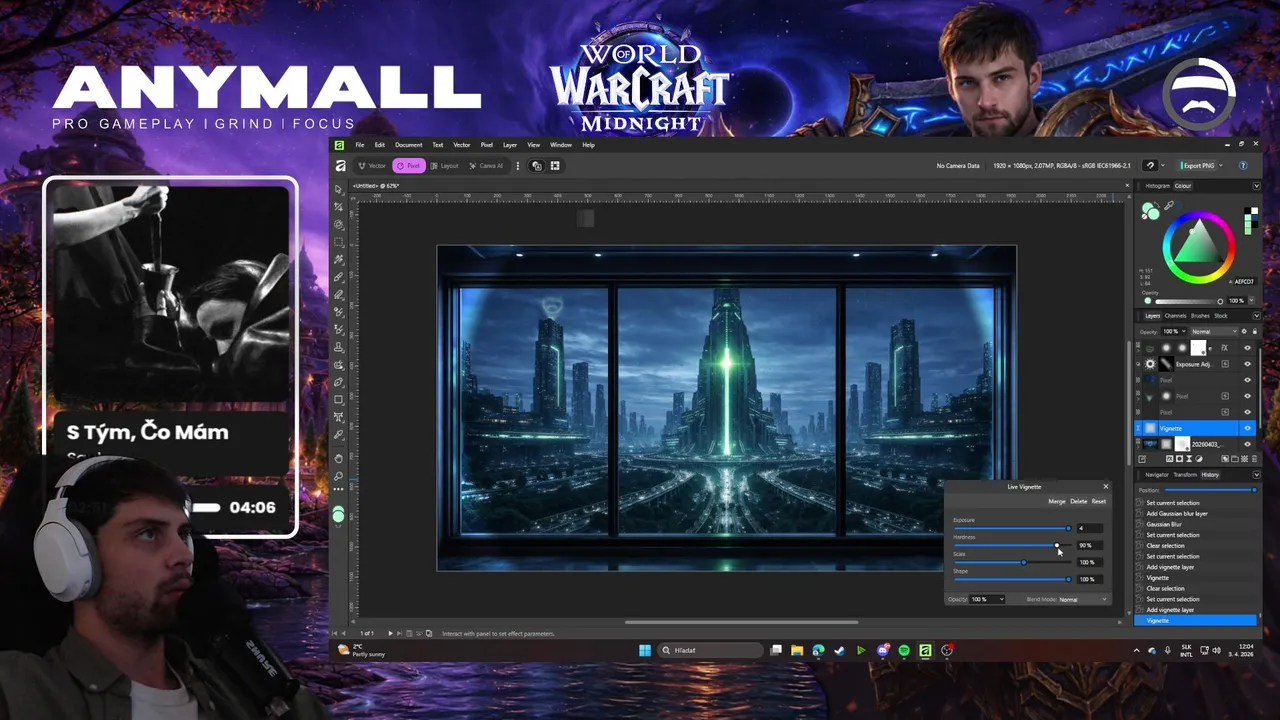The width and height of the screenshot is (1280, 720).
Task: Open Live Vignette Blend Mode dropdown
Action: click(x=1083, y=599)
